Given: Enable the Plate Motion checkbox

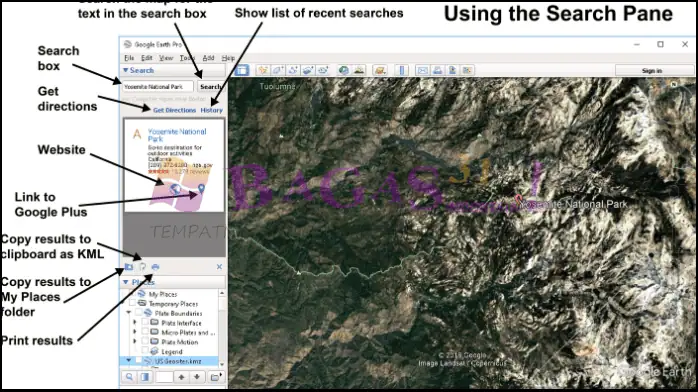Looking at the screenshot, I should pyautogui.click(x=145, y=341).
